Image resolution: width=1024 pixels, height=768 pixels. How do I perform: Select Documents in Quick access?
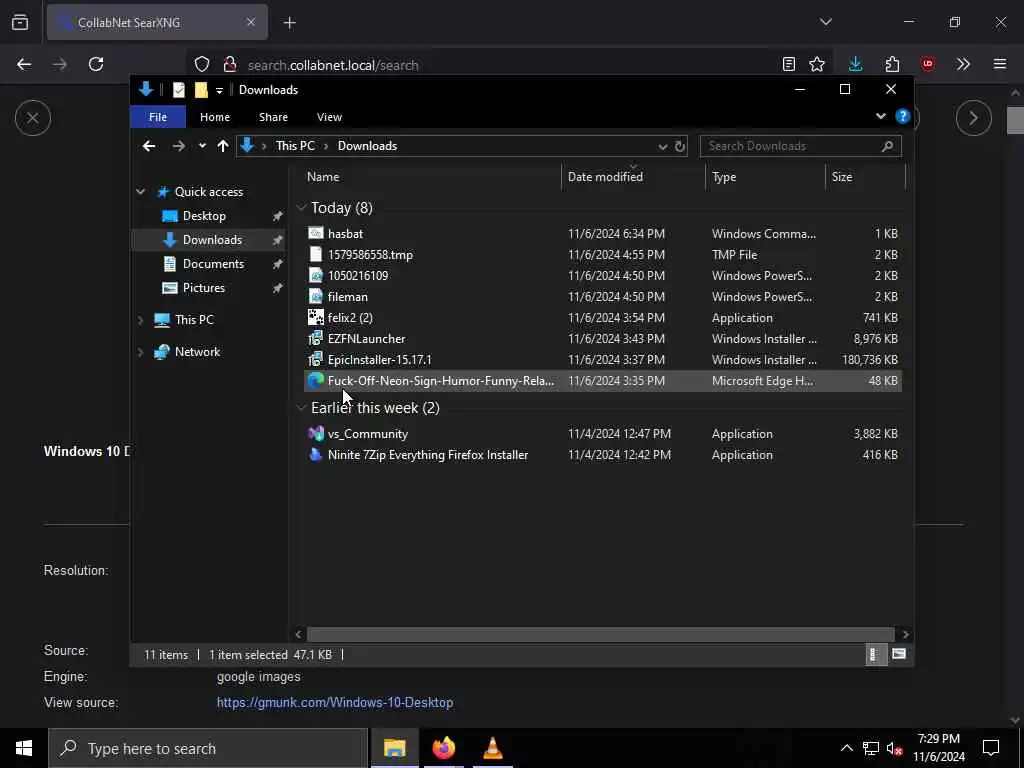tap(213, 264)
